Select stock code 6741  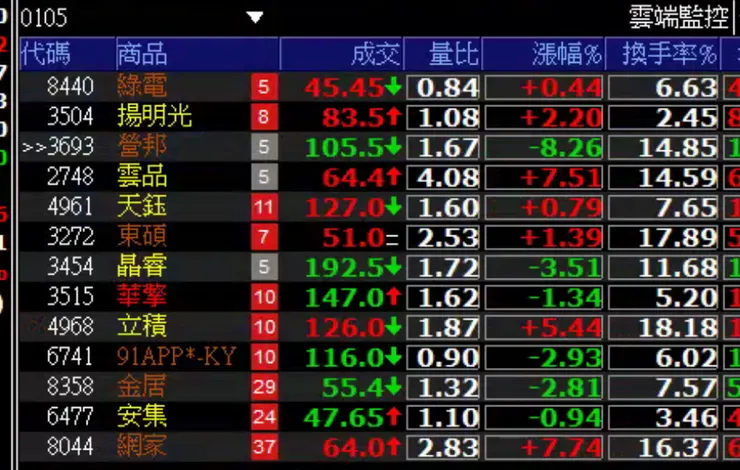point(70,357)
